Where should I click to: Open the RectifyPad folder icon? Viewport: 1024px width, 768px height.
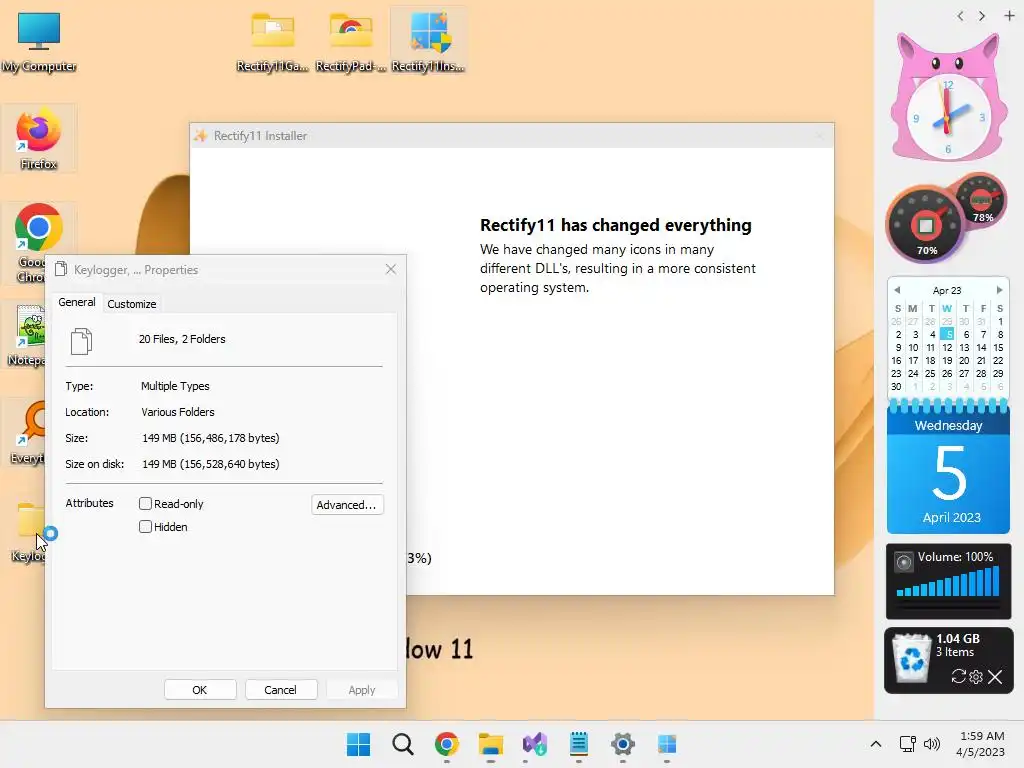tap(351, 42)
